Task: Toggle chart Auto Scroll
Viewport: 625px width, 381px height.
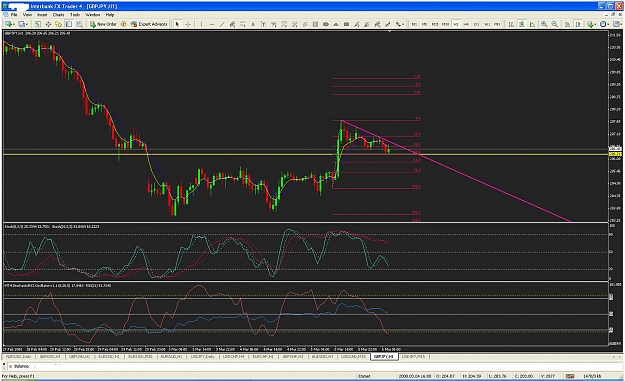Action: [x=567, y=24]
